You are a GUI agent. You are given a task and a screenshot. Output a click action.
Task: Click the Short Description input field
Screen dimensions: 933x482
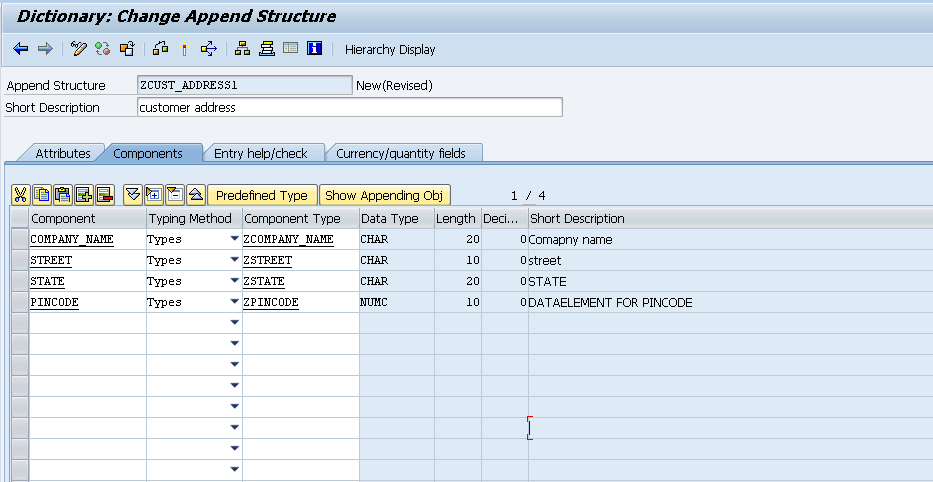click(350, 108)
